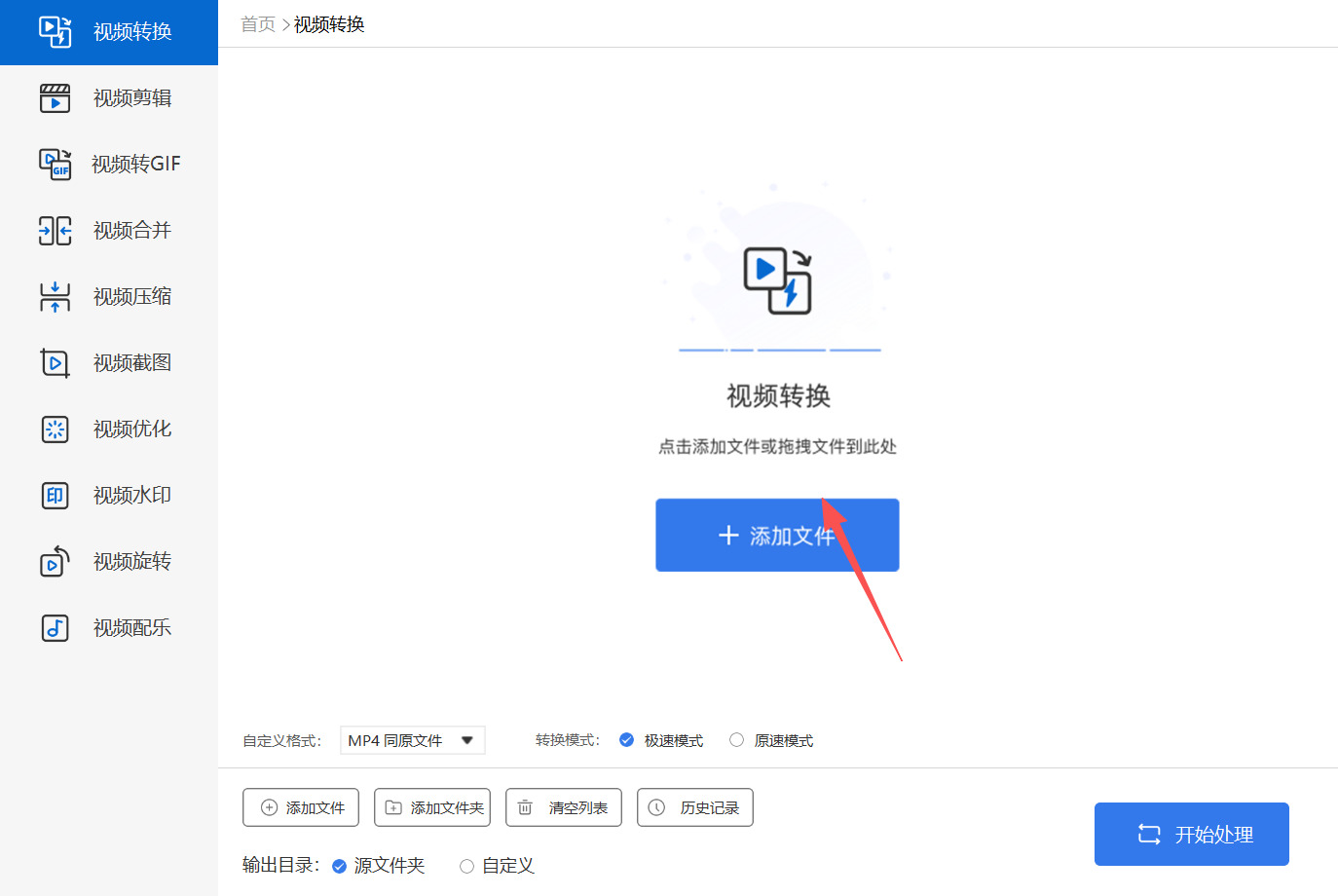This screenshot has height=896, width=1338.
Task: Switch to the 视频合并 tool
Action: (x=108, y=230)
